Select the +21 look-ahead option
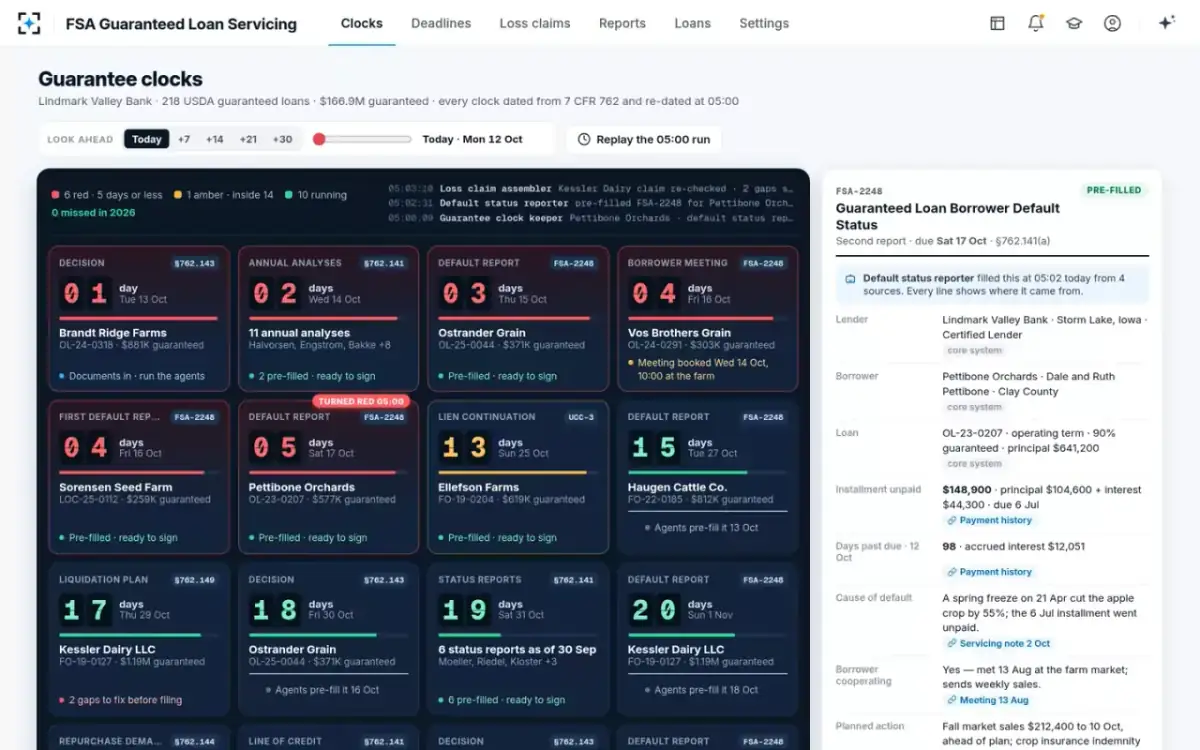Image resolution: width=1200 pixels, height=750 pixels. click(x=248, y=139)
